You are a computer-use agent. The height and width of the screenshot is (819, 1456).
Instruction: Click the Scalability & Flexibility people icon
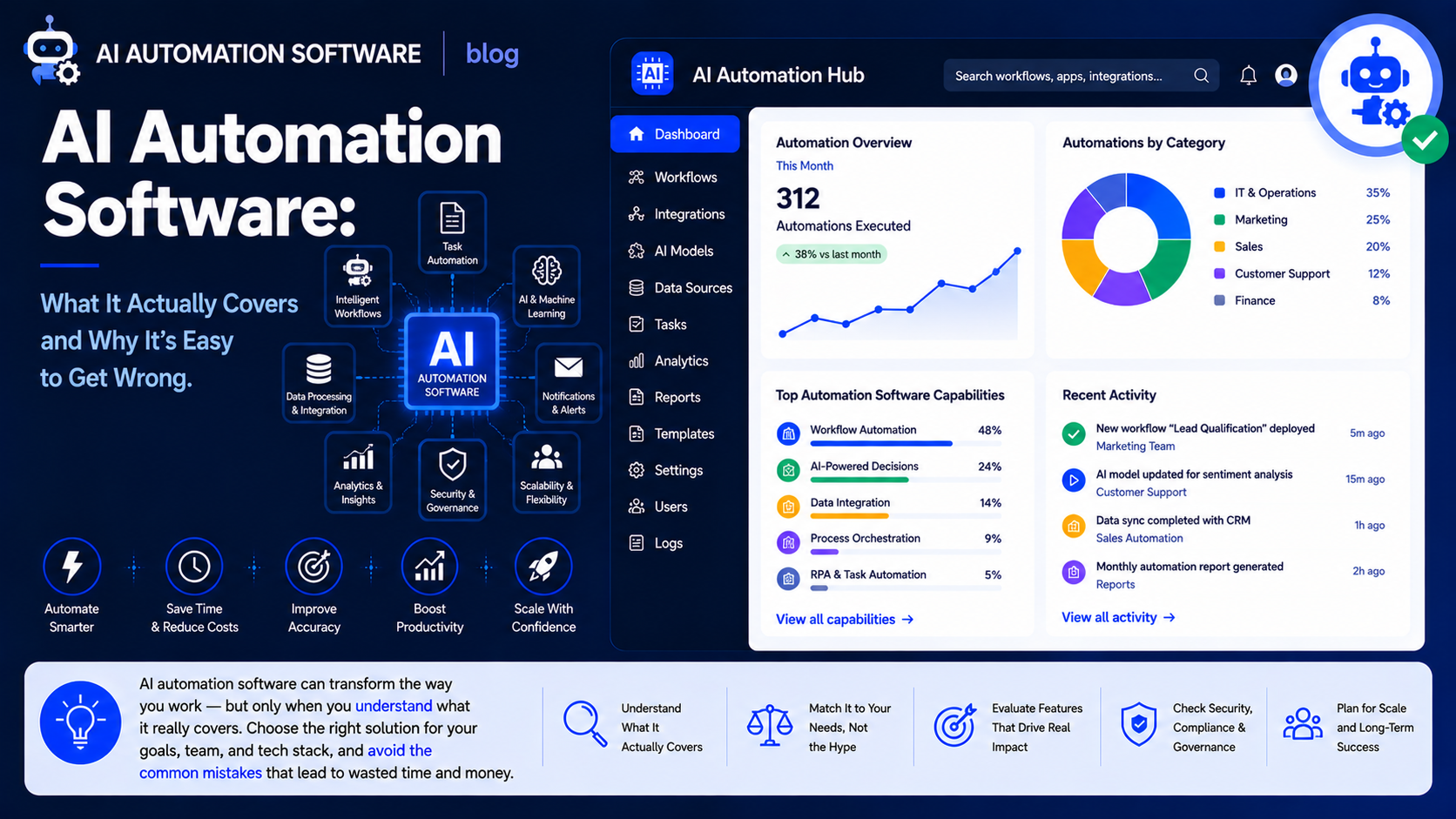[546, 457]
